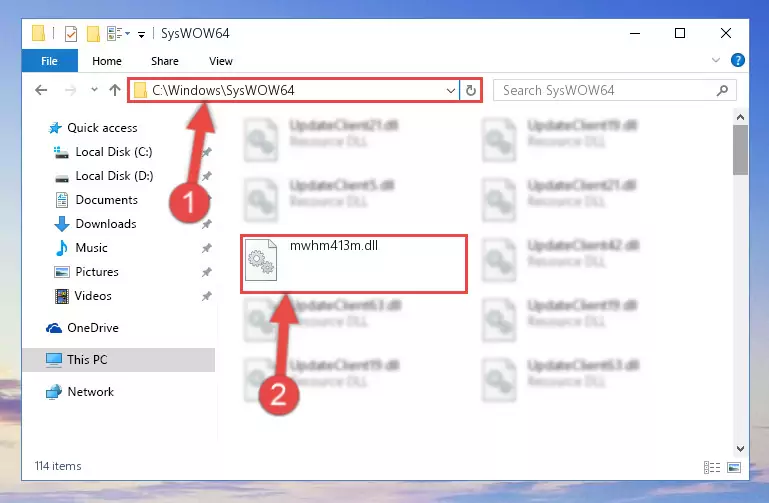Expand the address bar history dropdown
The width and height of the screenshot is (769, 503).
click(450, 91)
